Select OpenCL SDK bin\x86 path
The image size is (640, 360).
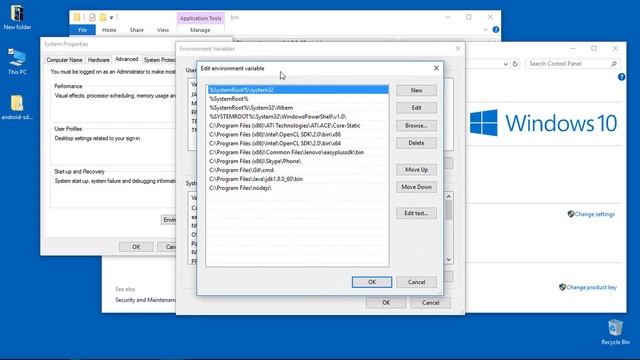(298, 134)
